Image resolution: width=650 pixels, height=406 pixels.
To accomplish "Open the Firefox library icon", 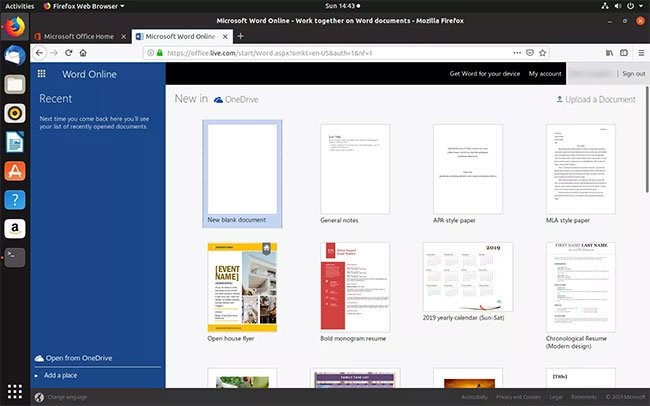I will coord(609,53).
